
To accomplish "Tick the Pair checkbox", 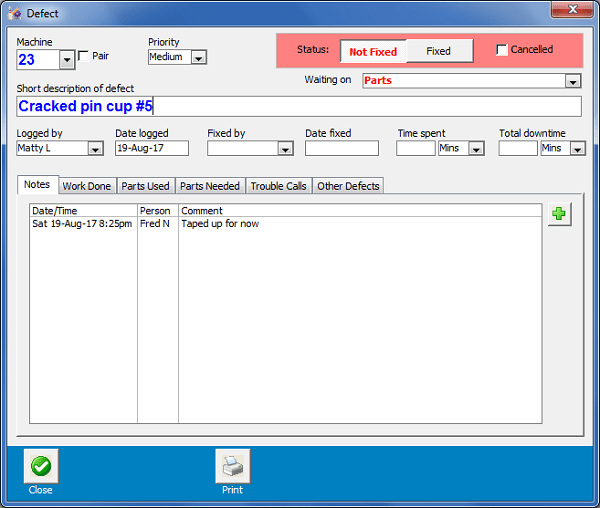I will coord(83,56).
